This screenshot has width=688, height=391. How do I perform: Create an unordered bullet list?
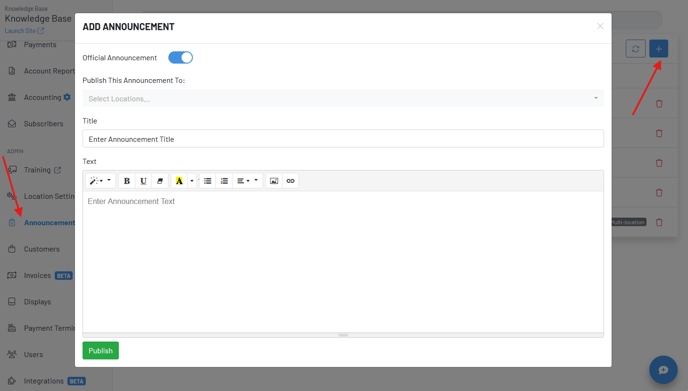pyautogui.click(x=208, y=181)
